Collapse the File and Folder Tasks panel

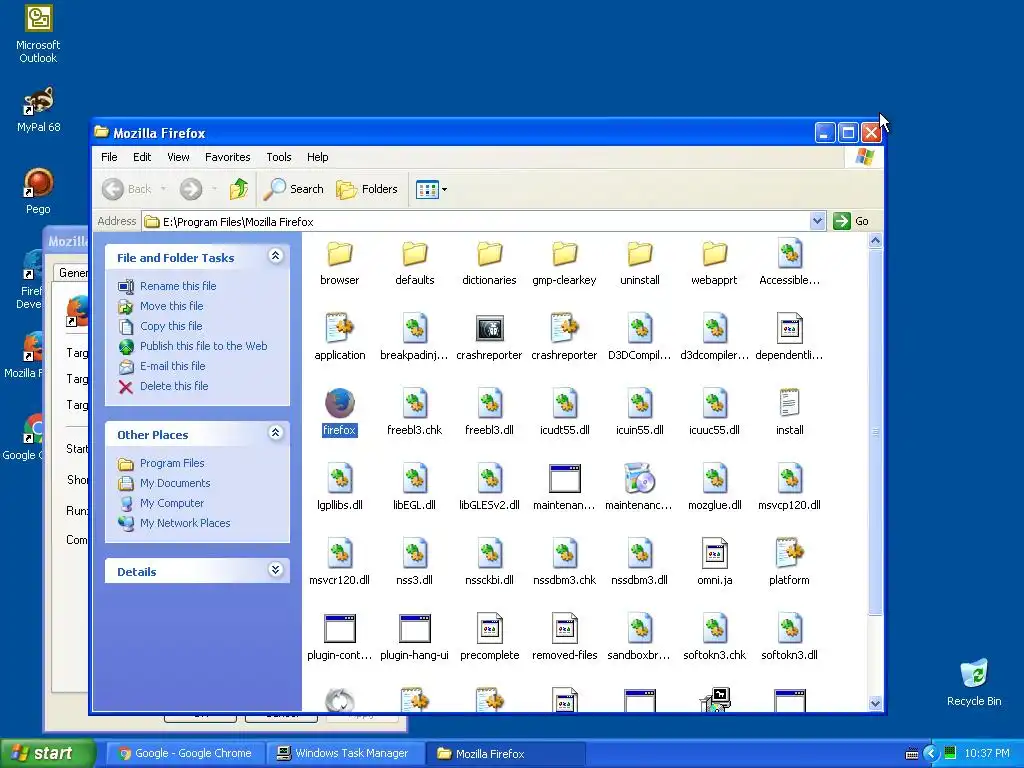point(276,256)
